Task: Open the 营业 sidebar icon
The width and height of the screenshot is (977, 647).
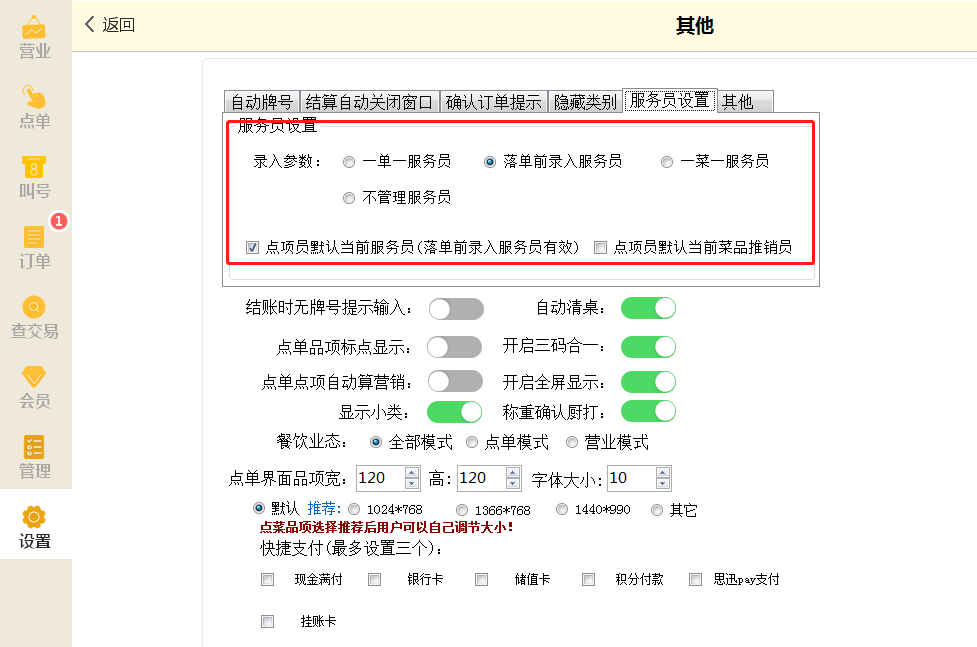Action: [x=34, y=28]
